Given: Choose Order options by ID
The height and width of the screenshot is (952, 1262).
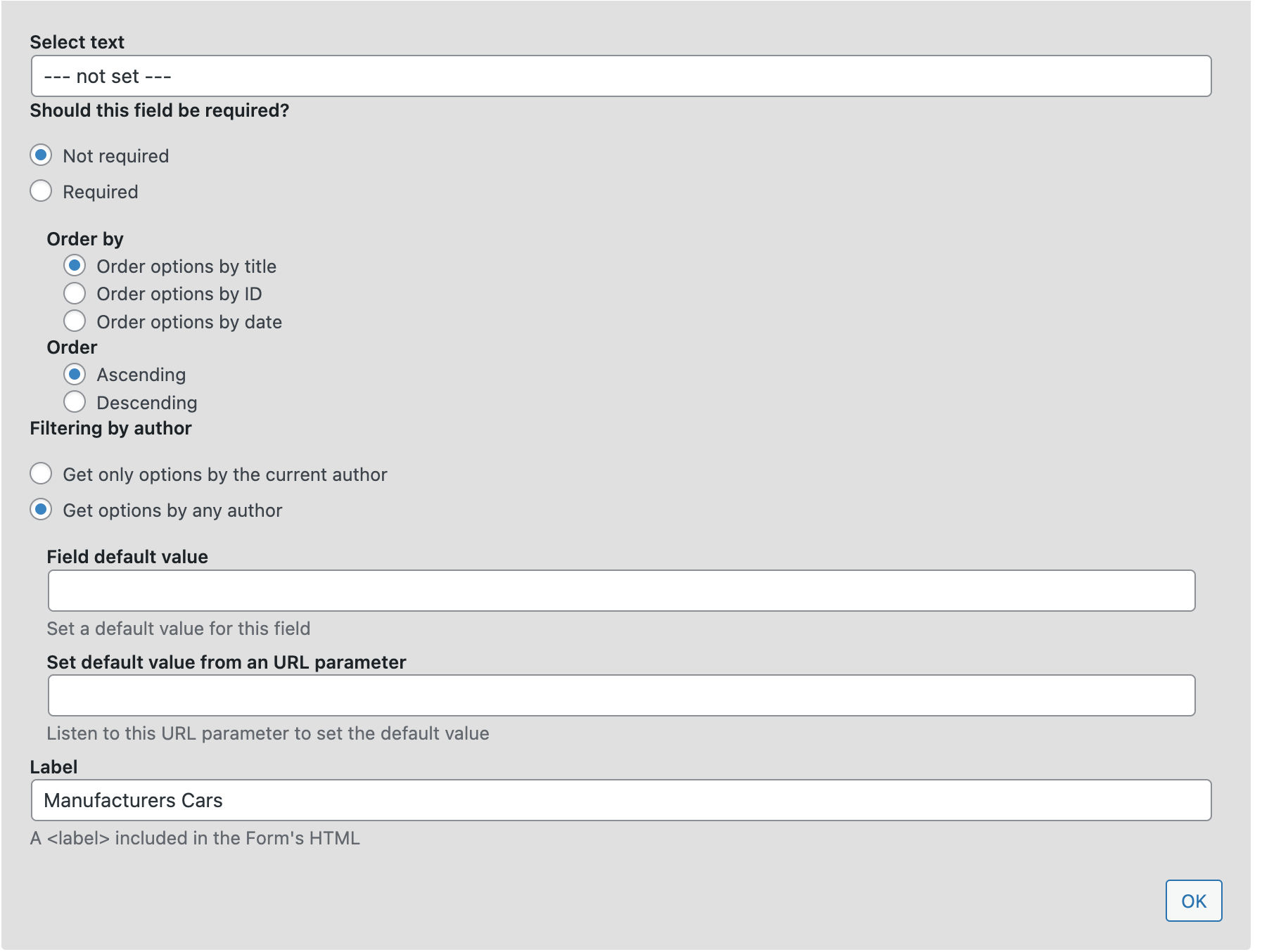Looking at the screenshot, I should click(75, 293).
